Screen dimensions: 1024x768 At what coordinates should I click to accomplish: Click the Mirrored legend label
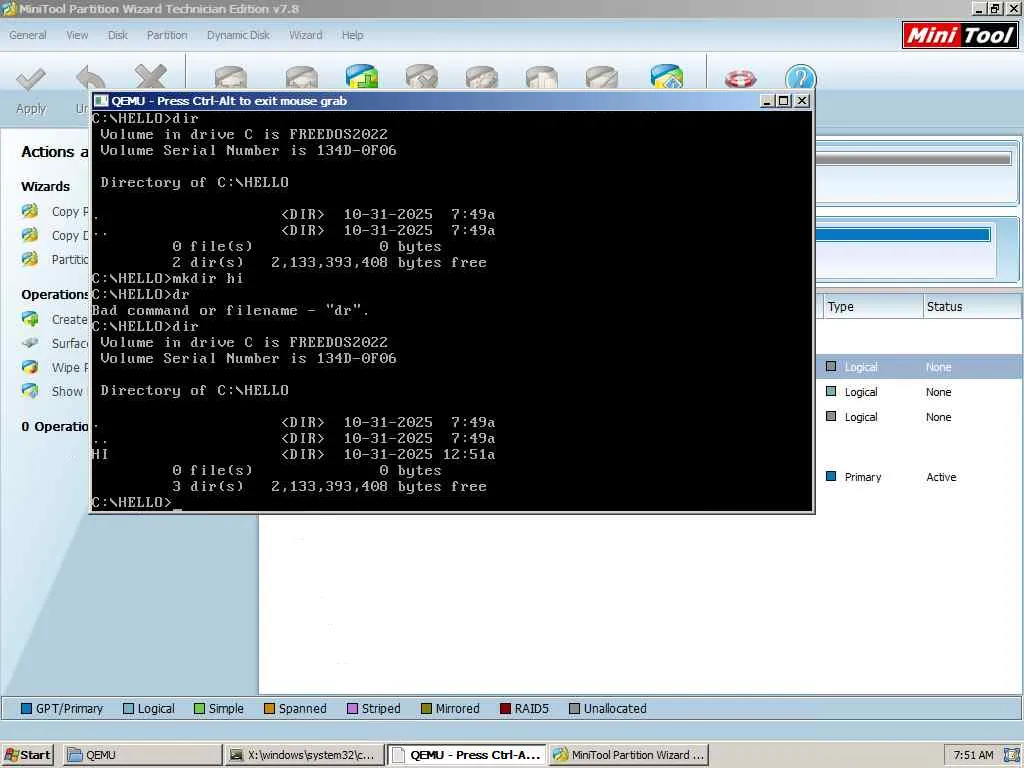pos(457,709)
